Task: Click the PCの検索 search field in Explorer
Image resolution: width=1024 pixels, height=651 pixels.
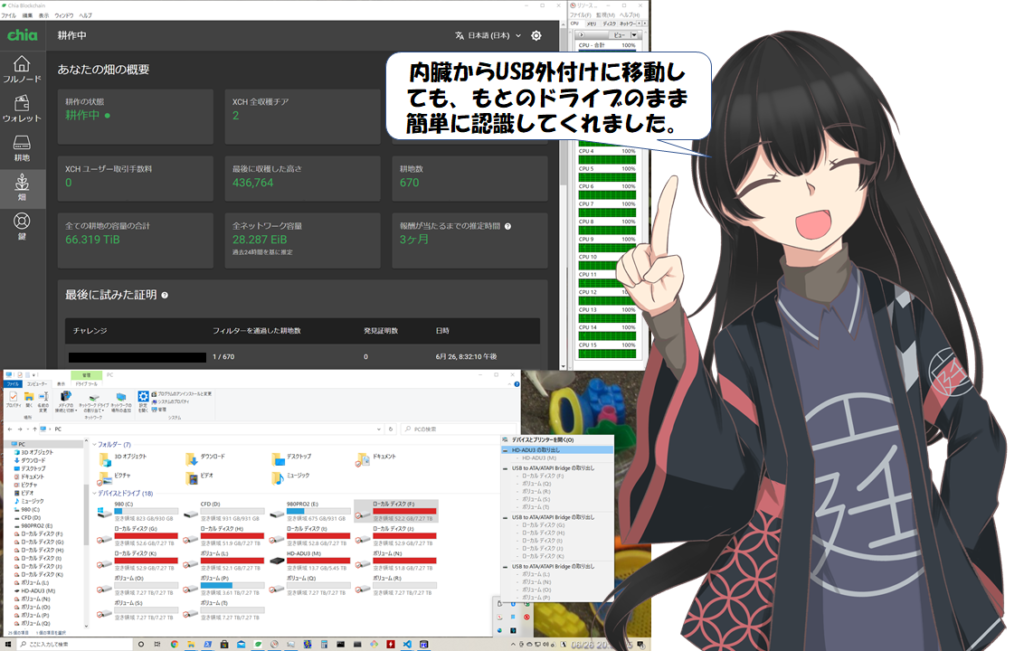Action: point(458,429)
